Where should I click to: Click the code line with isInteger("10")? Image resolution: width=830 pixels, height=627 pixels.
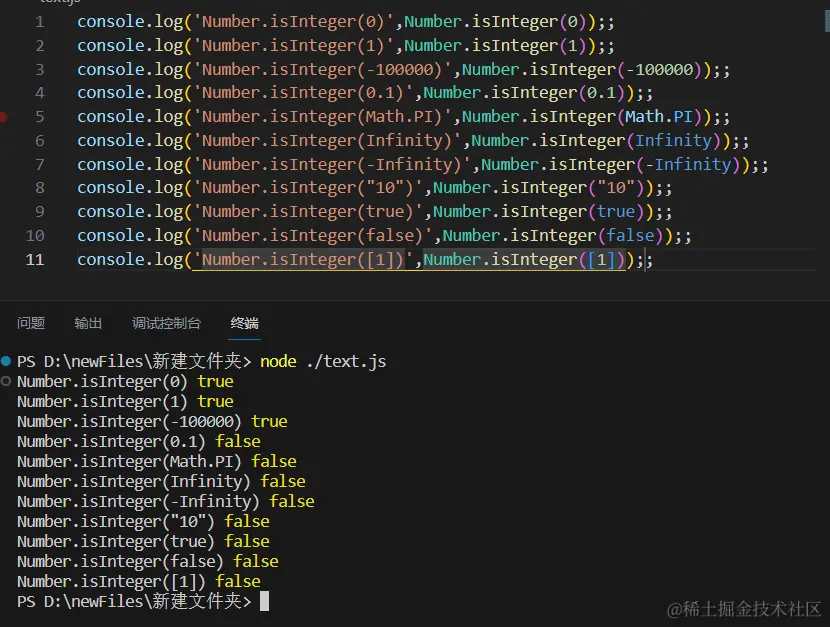pos(374,188)
